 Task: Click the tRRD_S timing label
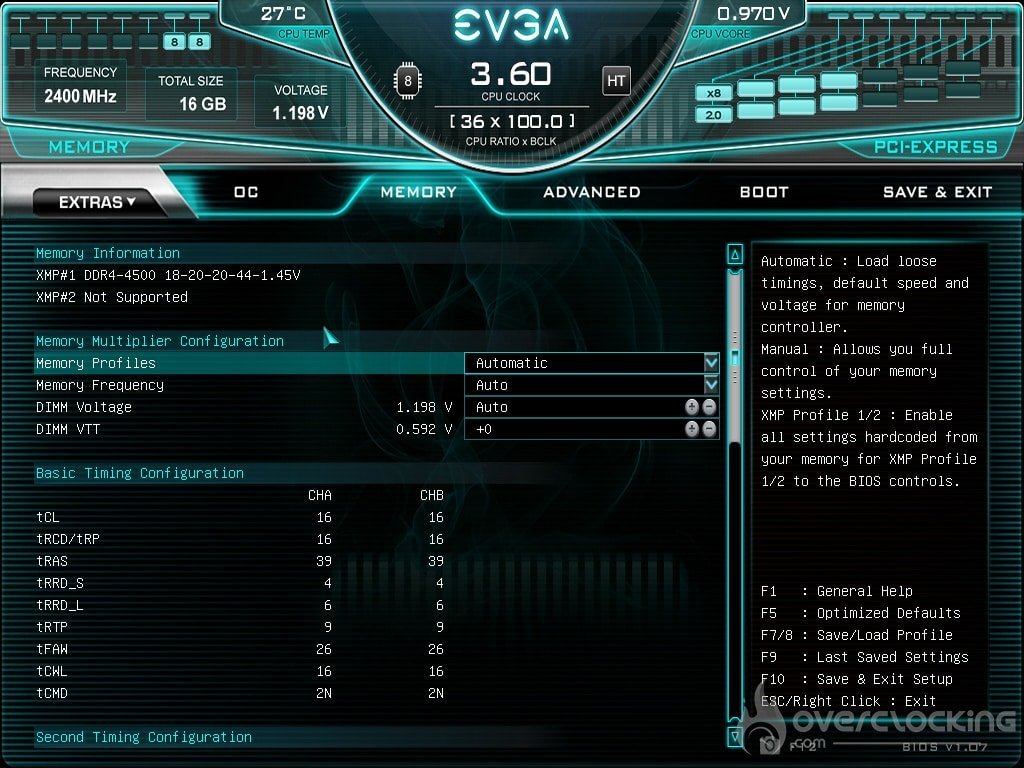pos(60,583)
